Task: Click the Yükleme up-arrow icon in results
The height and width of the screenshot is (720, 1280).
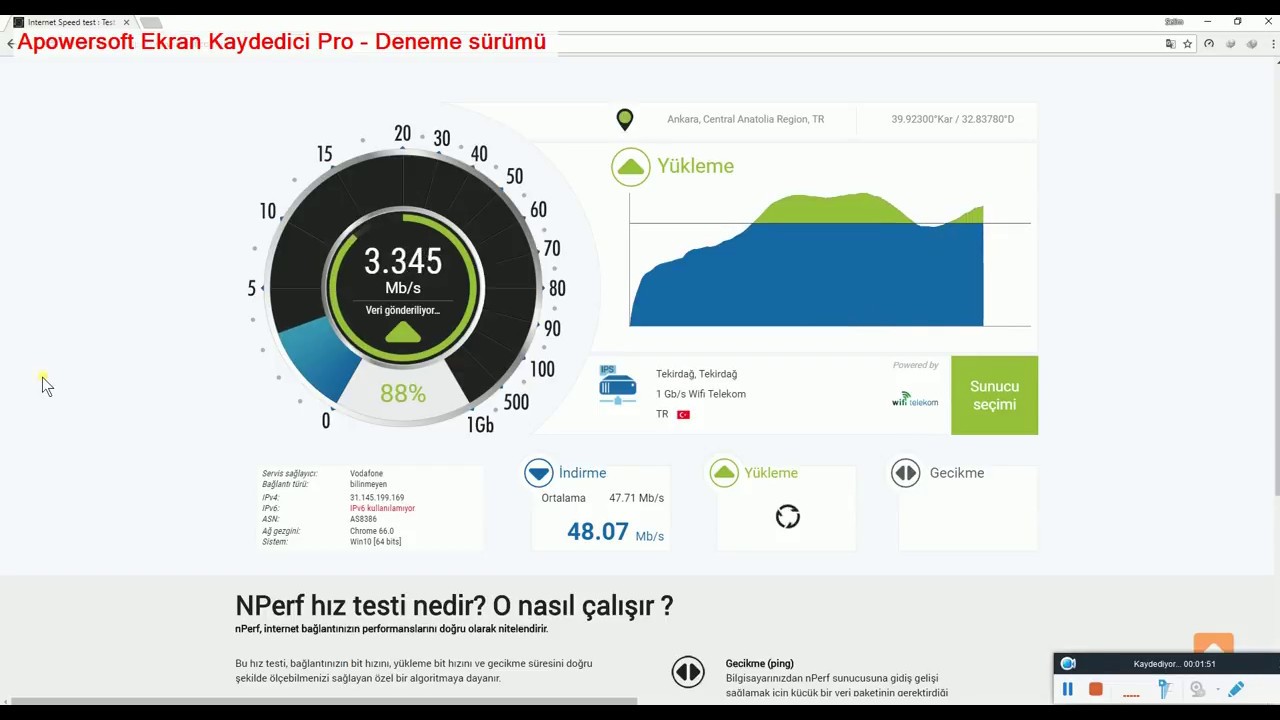Action: point(724,473)
